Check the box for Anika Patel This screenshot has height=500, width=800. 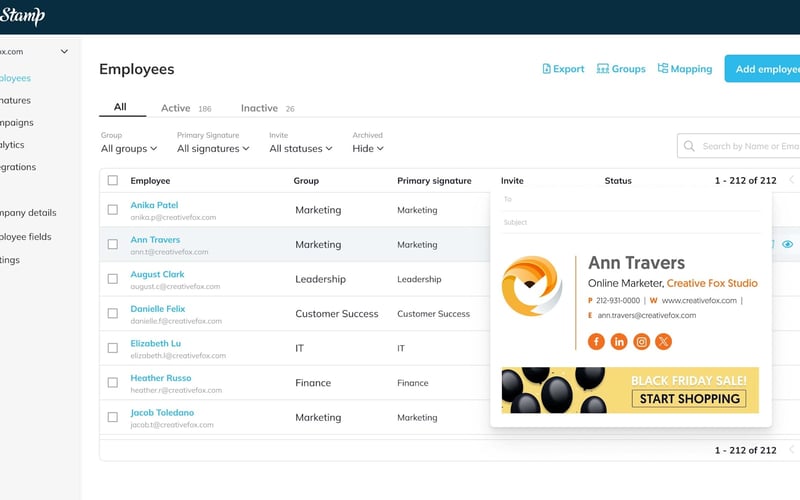tap(113, 210)
